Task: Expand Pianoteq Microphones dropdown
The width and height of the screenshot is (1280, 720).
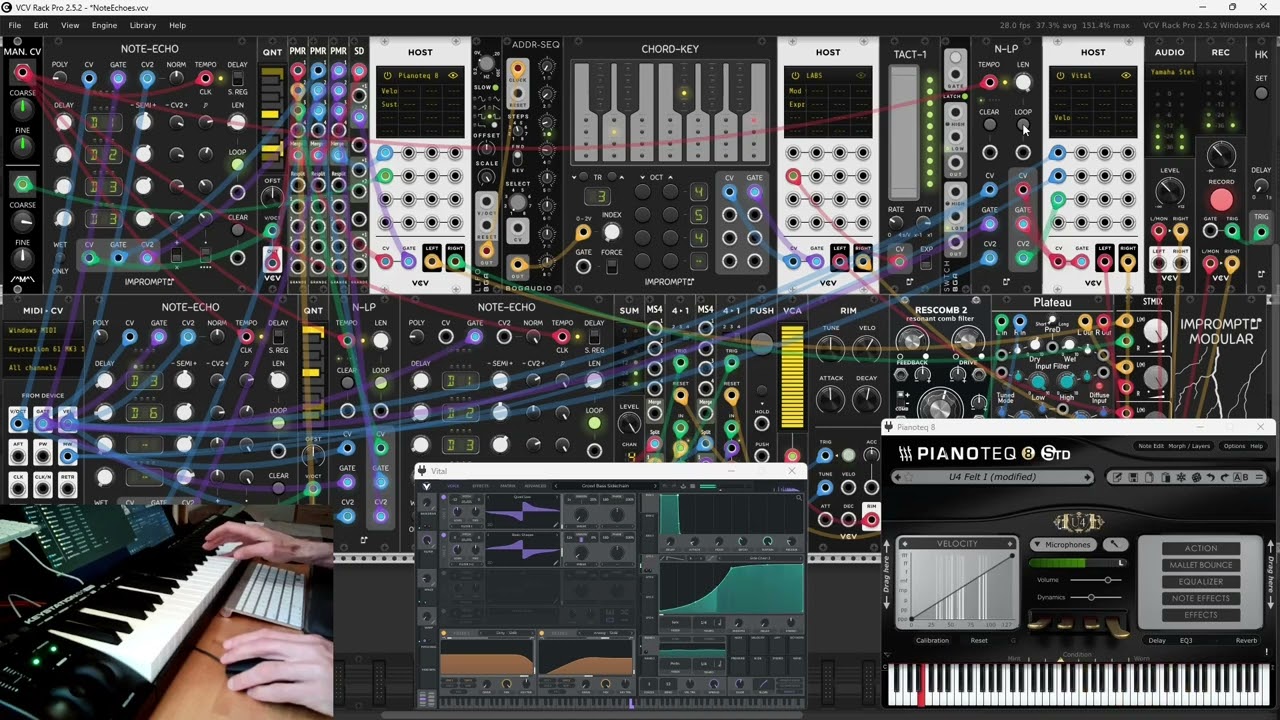Action: click(1063, 545)
